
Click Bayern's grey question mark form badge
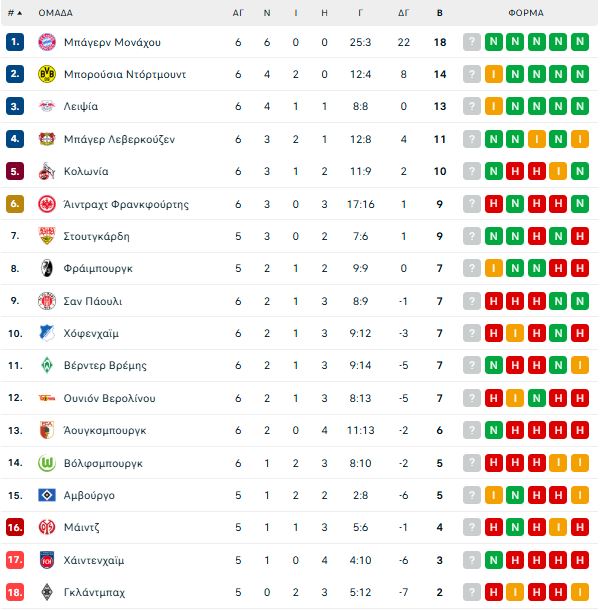point(472,42)
